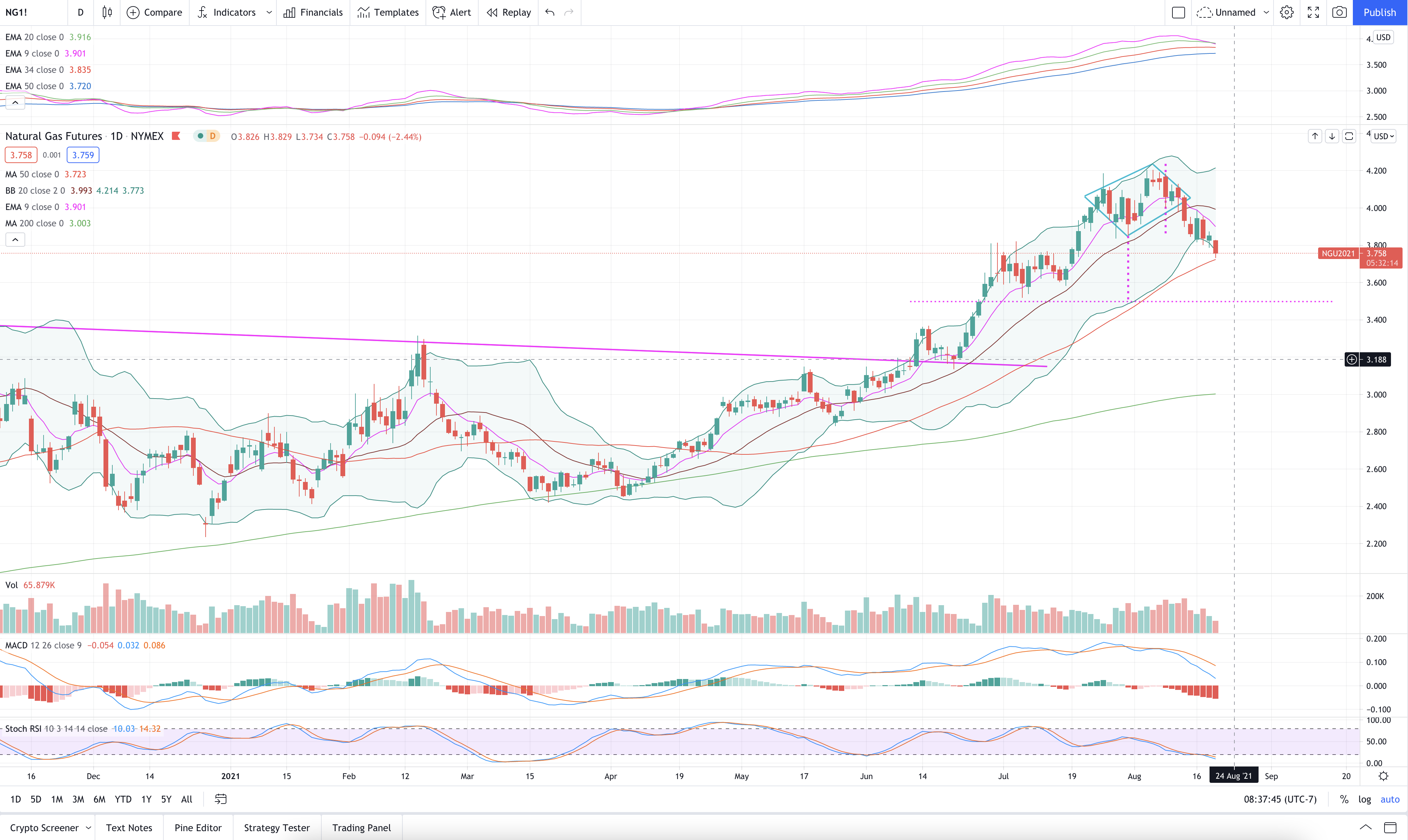The image size is (1408, 840).
Task: Toggle percent scale mode
Action: click(1343, 799)
